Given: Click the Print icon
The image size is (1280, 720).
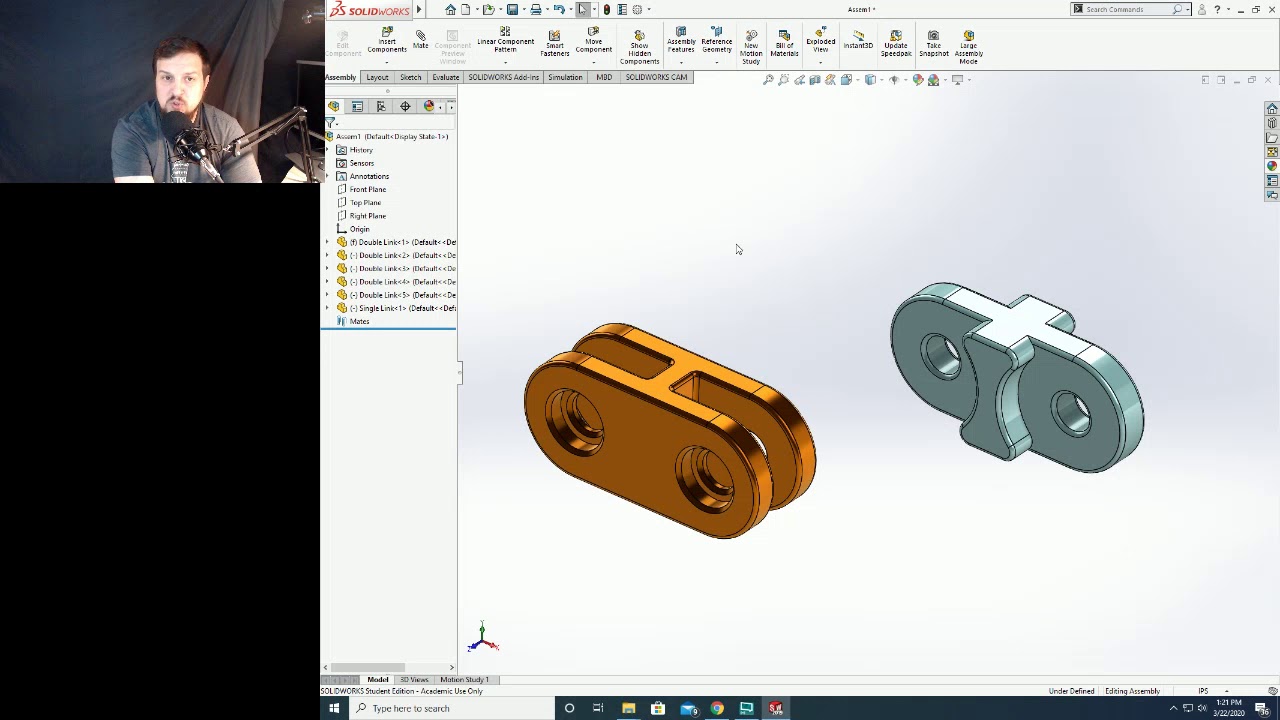Looking at the screenshot, I should click(536, 9).
